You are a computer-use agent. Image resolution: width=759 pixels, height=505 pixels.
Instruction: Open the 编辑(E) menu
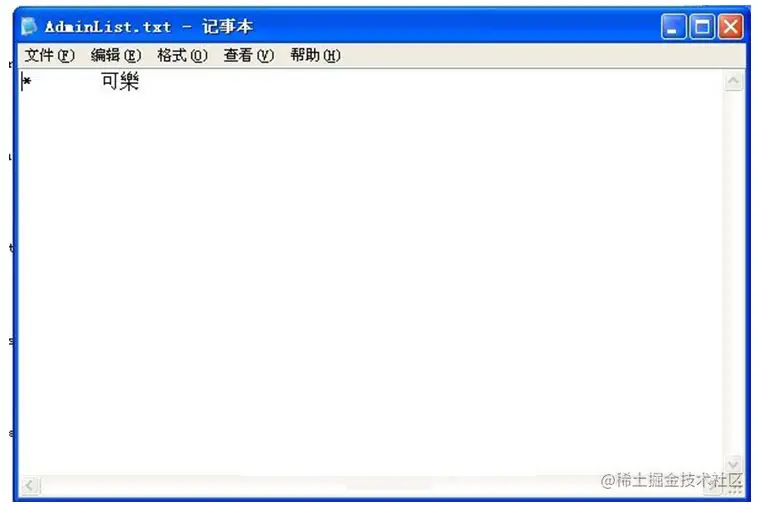(116, 55)
